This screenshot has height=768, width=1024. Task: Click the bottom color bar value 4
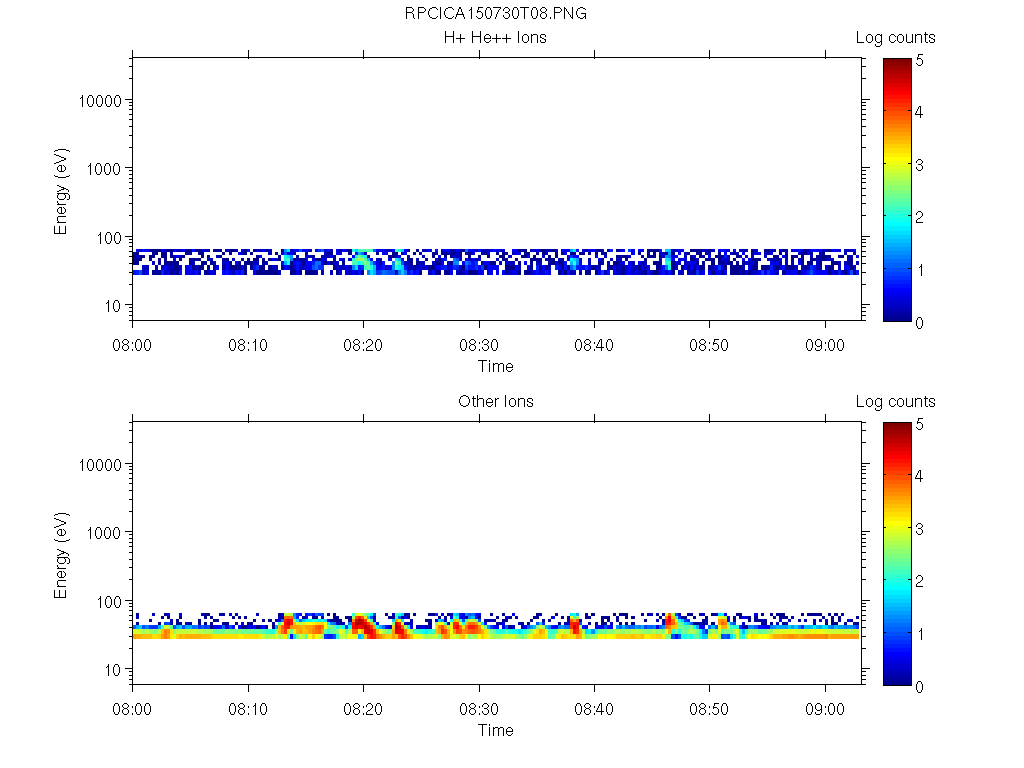[920, 476]
